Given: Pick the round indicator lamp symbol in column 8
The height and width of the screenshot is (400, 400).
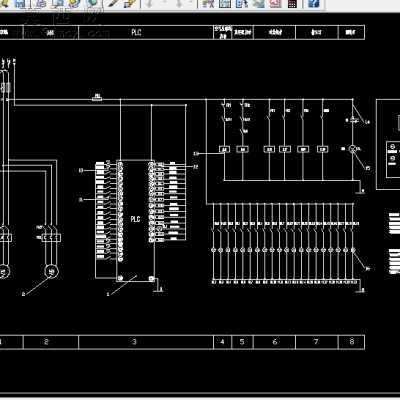Looking at the screenshot, I should click(353, 149).
